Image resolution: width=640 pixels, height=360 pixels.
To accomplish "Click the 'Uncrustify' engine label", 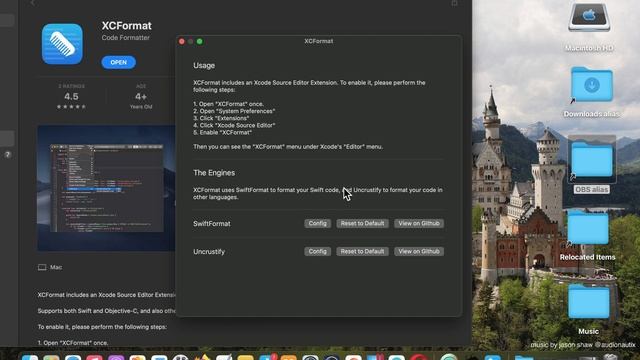I will pyautogui.click(x=209, y=252).
